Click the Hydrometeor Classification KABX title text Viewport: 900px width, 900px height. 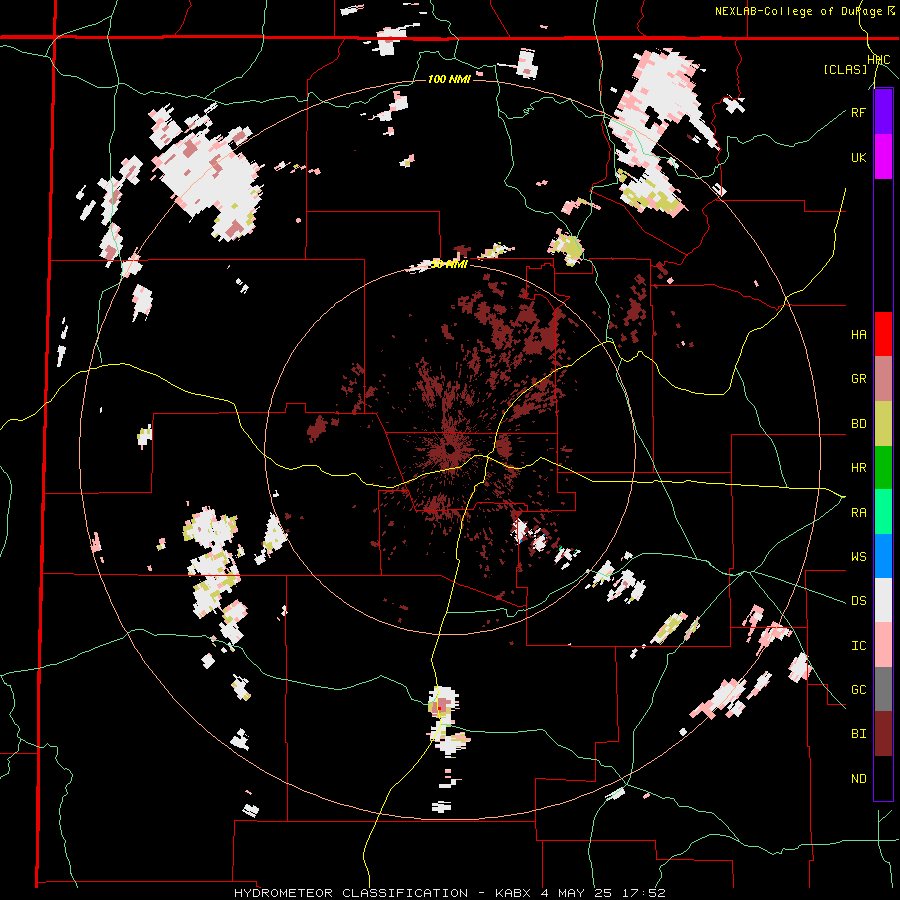(449, 893)
